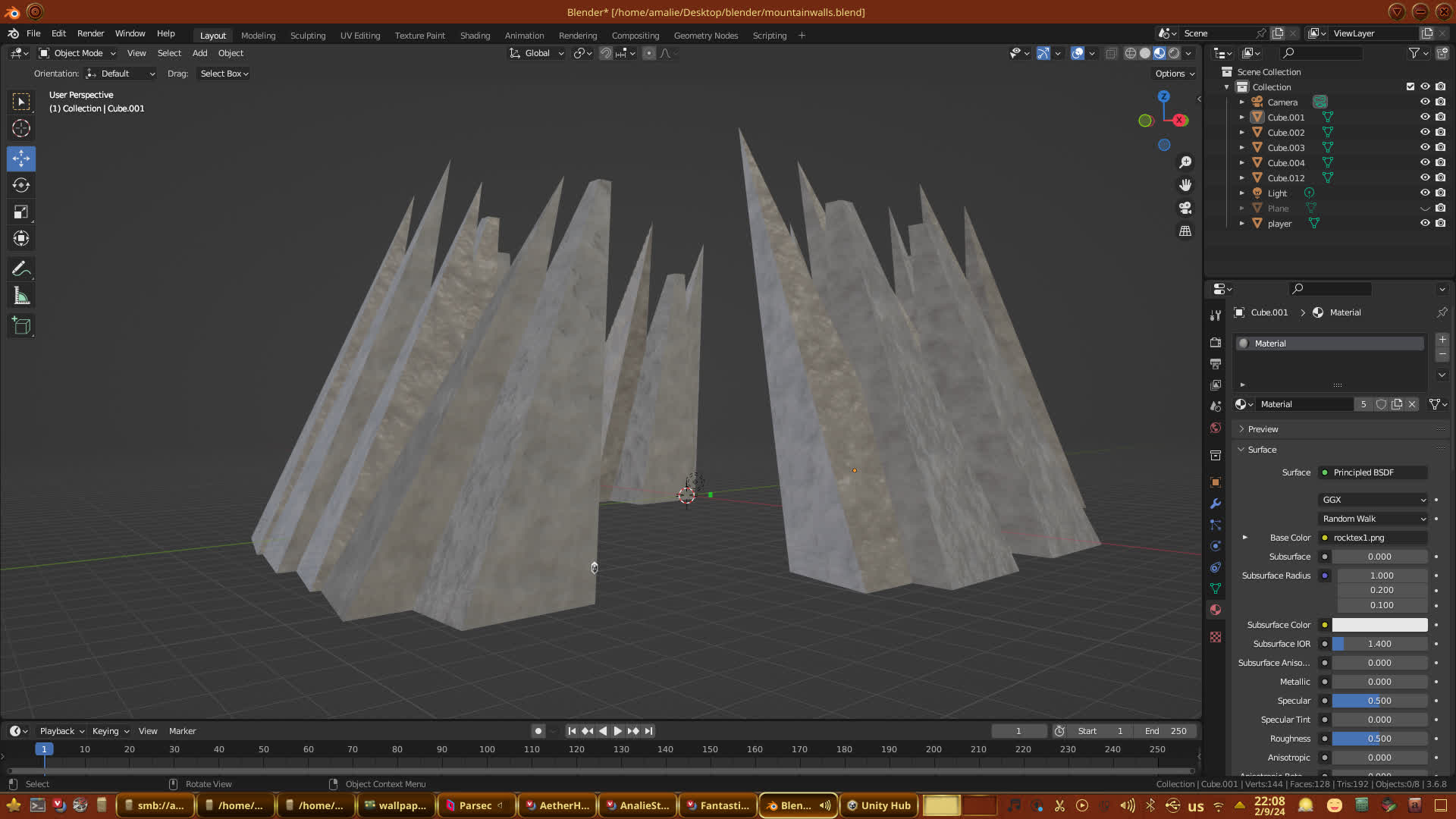Select the Add Cube tool
1456x819 pixels.
(x=21, y=326)
